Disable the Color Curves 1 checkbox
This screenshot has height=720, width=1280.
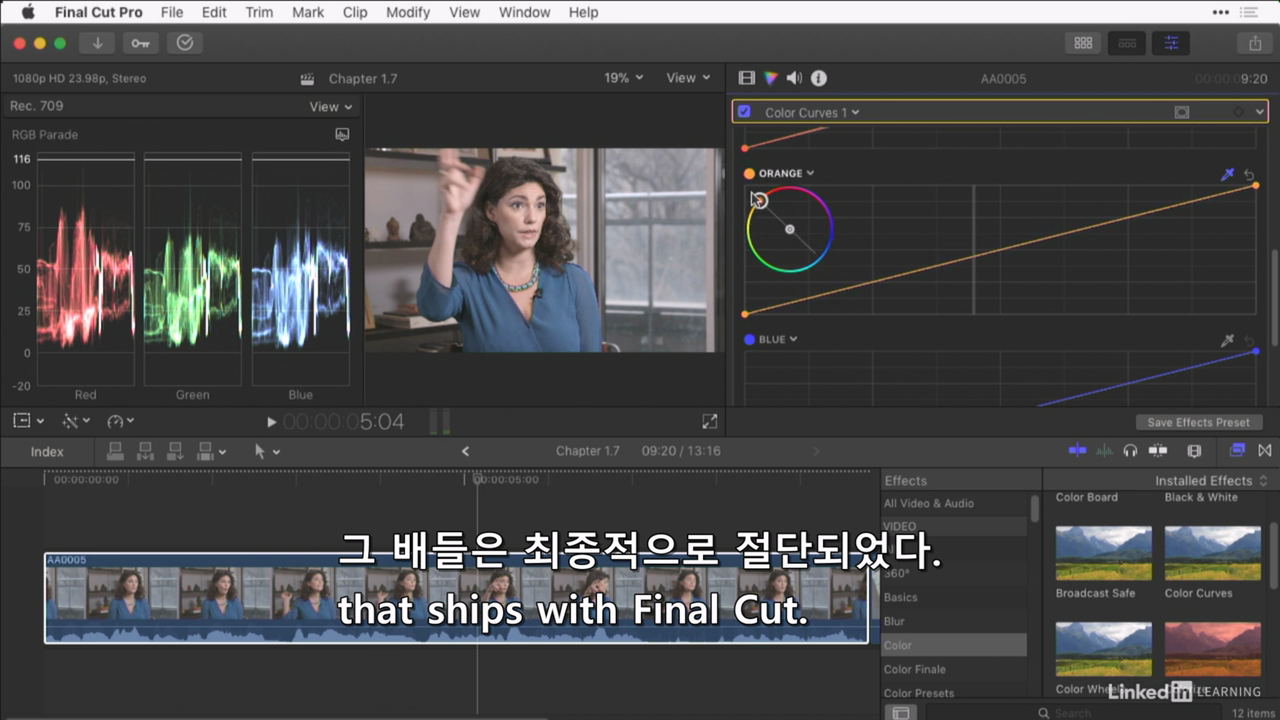tap(744, 112)
